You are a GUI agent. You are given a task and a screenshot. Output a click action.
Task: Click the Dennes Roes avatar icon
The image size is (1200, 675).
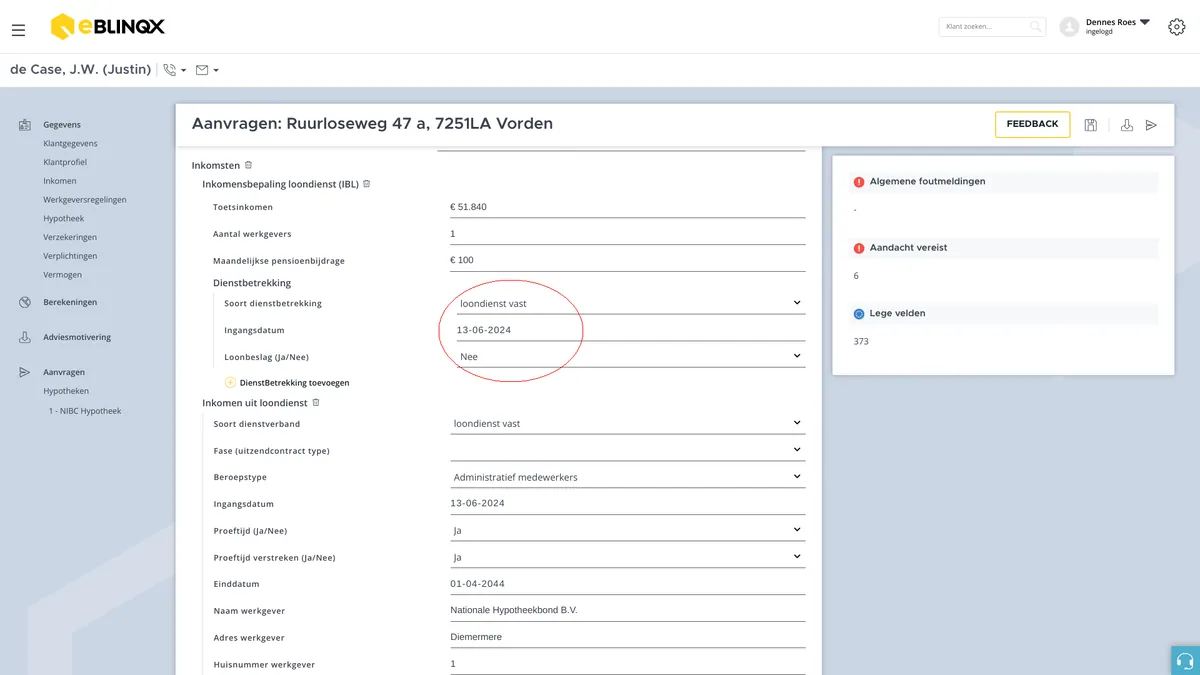coord(1070,27)
